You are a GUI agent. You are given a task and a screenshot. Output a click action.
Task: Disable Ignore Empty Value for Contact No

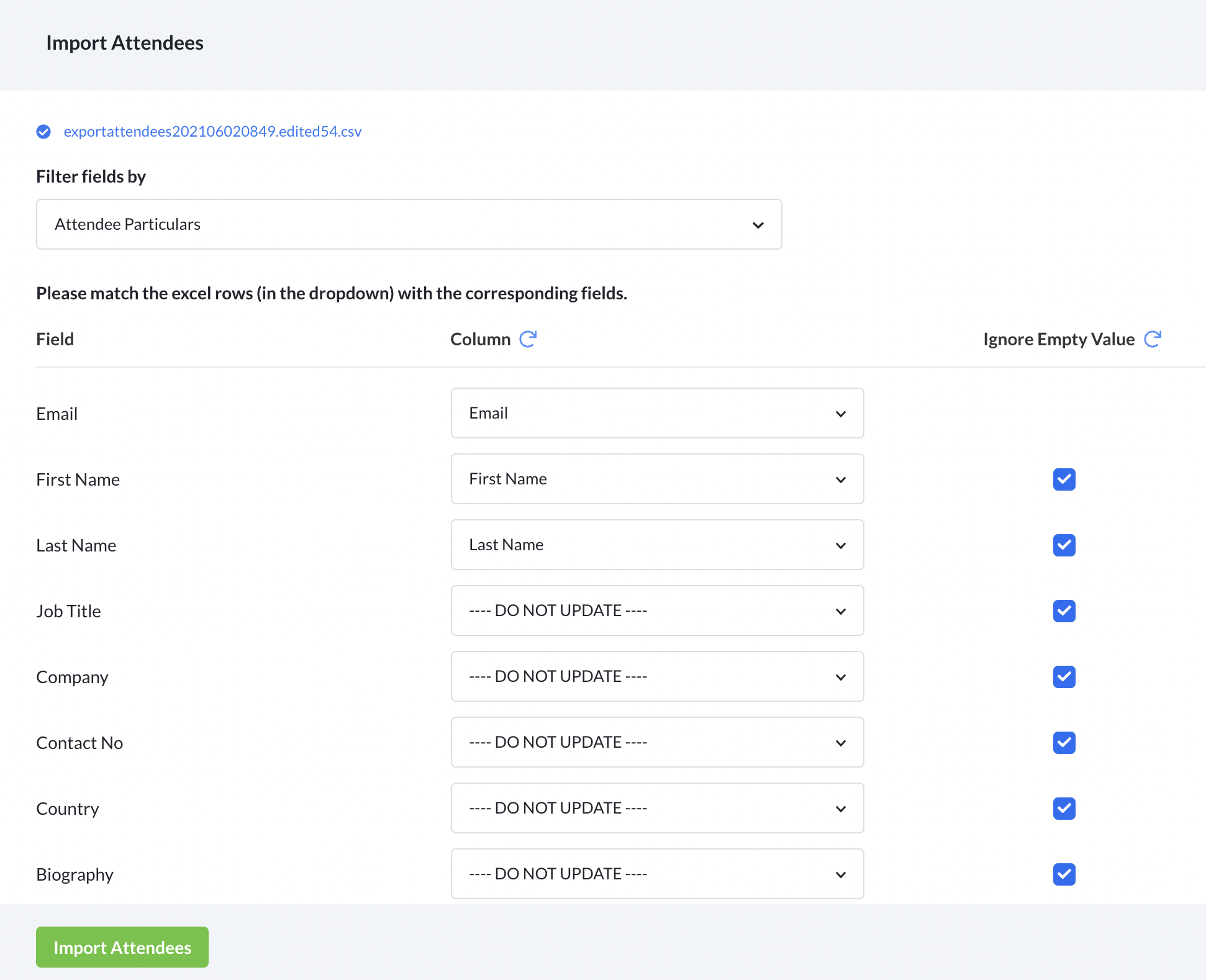coord(1064,743)
